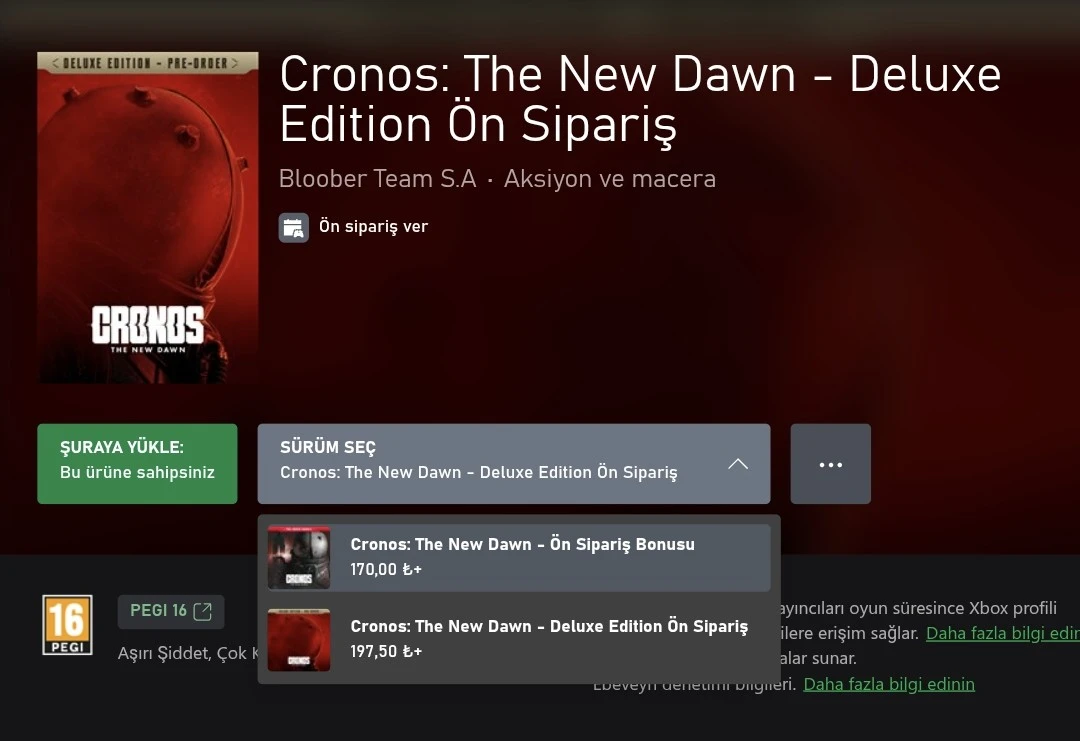Open the Daha fazla bilgi edinin parental controls link
Image resolution: width=1080 pixels, height=741 pixels.
(x=889, y=684)
